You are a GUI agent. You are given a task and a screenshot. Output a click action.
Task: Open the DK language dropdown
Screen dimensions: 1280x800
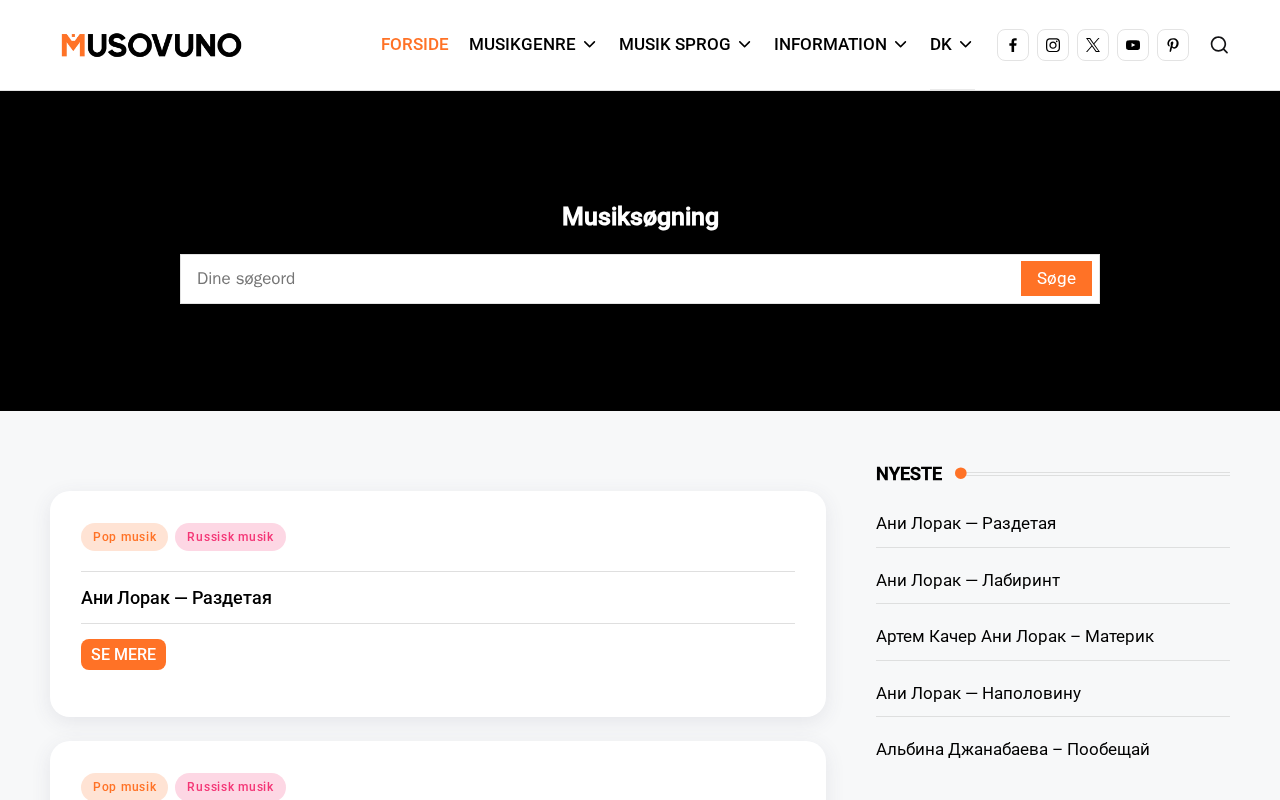(951, 45)
